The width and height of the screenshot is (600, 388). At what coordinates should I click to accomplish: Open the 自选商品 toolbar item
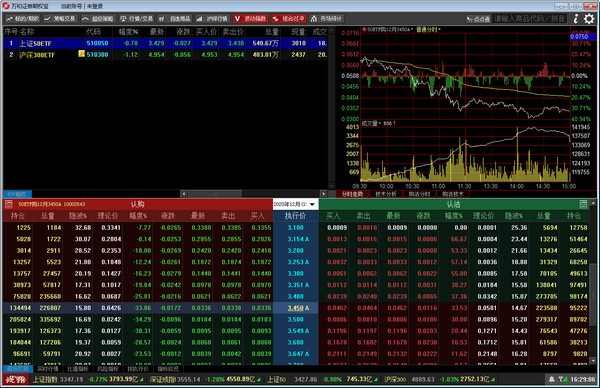175,18
